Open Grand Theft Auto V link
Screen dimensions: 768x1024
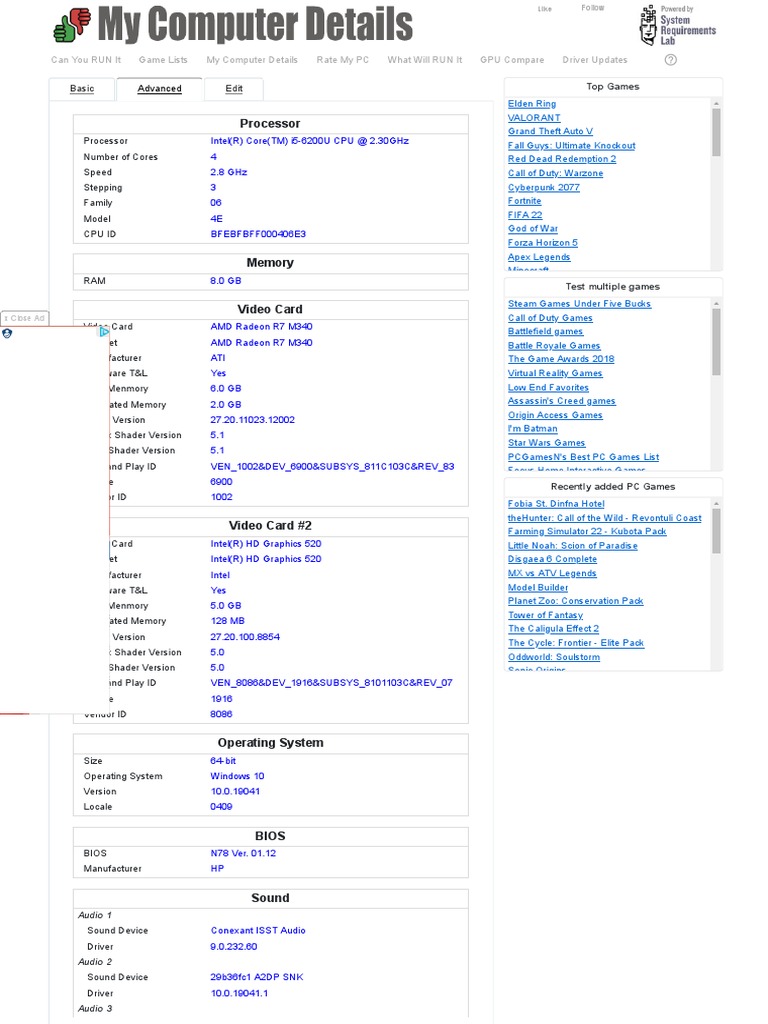coord(551,131)
